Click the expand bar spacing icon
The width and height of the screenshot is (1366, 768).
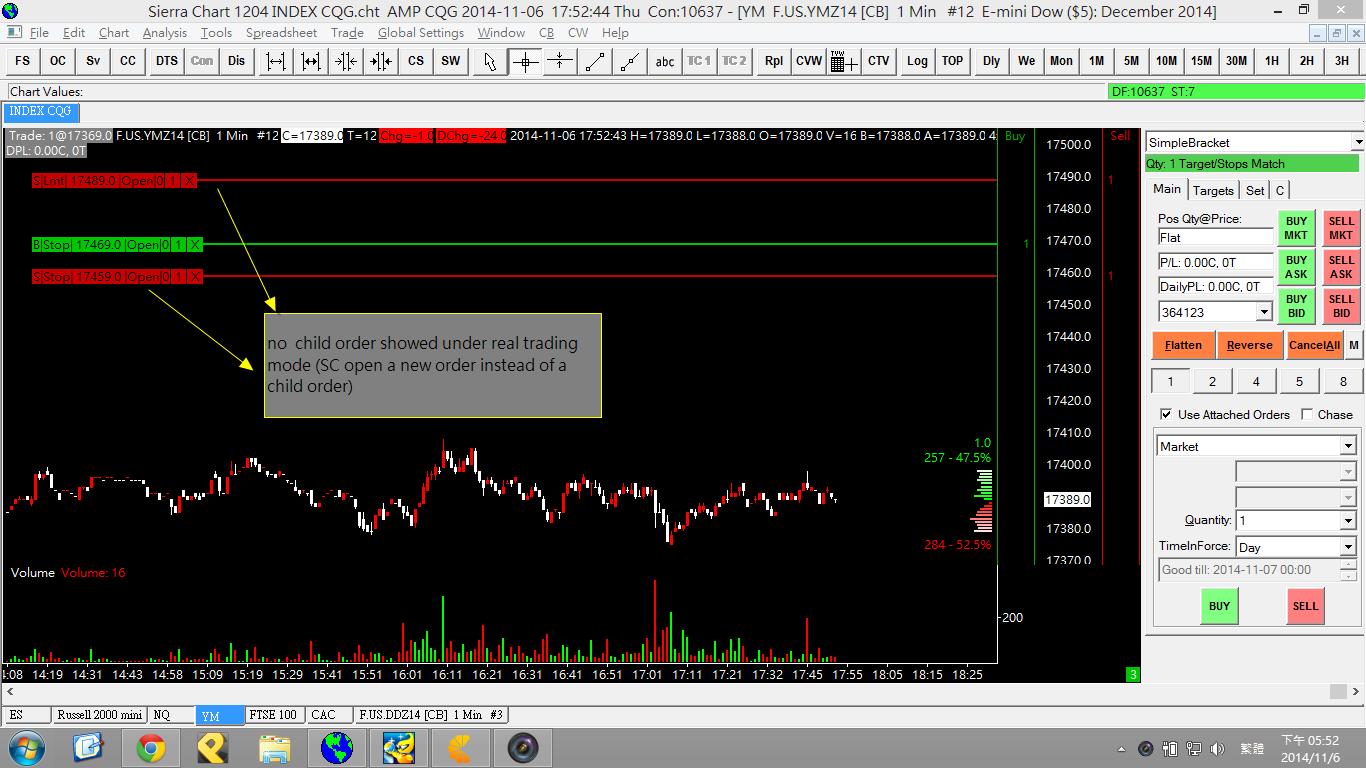tap(276, 61)
